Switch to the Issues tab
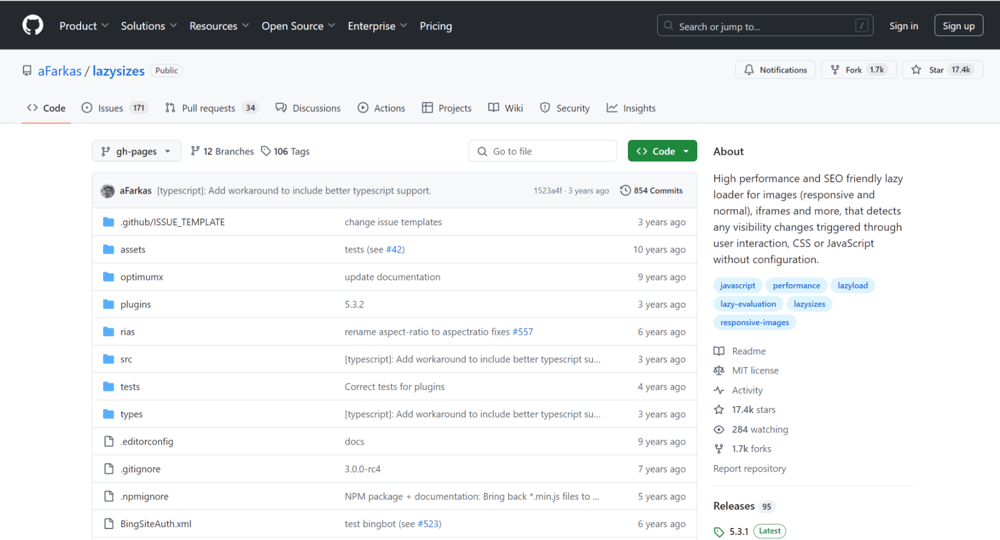Screen dimensions: 1000x540 111,108
